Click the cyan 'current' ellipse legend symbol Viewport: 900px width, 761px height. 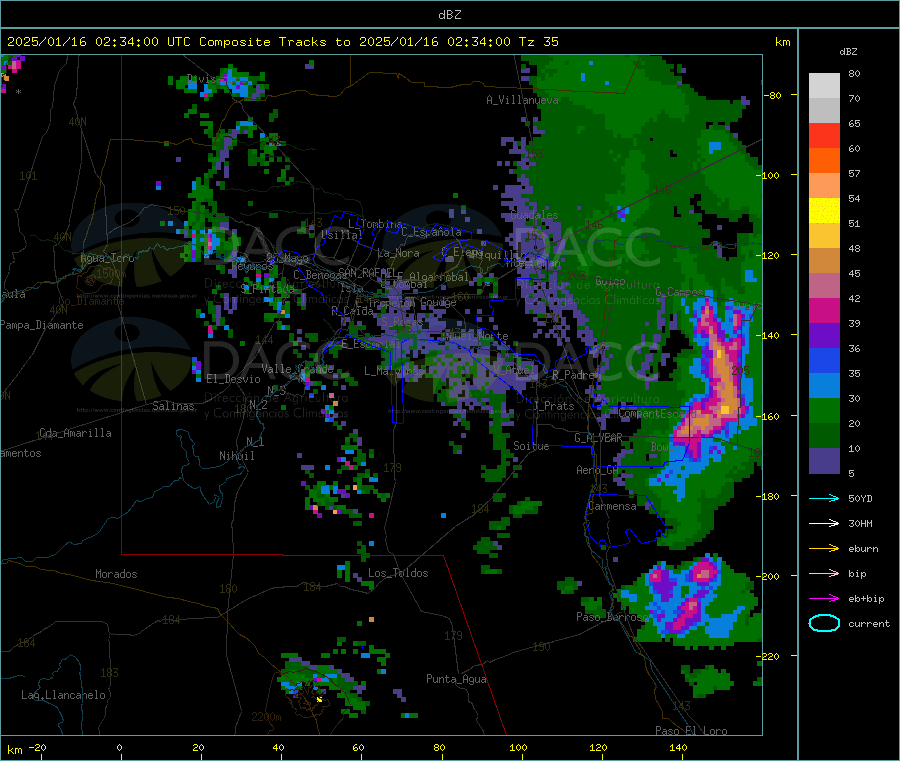pyautogui.click(x=824, y=623)
